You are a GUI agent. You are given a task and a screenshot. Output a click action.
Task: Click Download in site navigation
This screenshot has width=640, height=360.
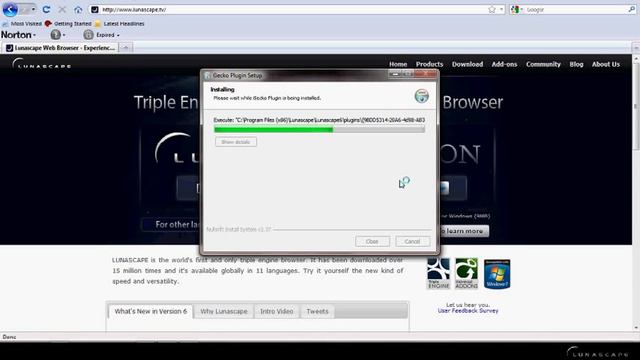point(467,64)
